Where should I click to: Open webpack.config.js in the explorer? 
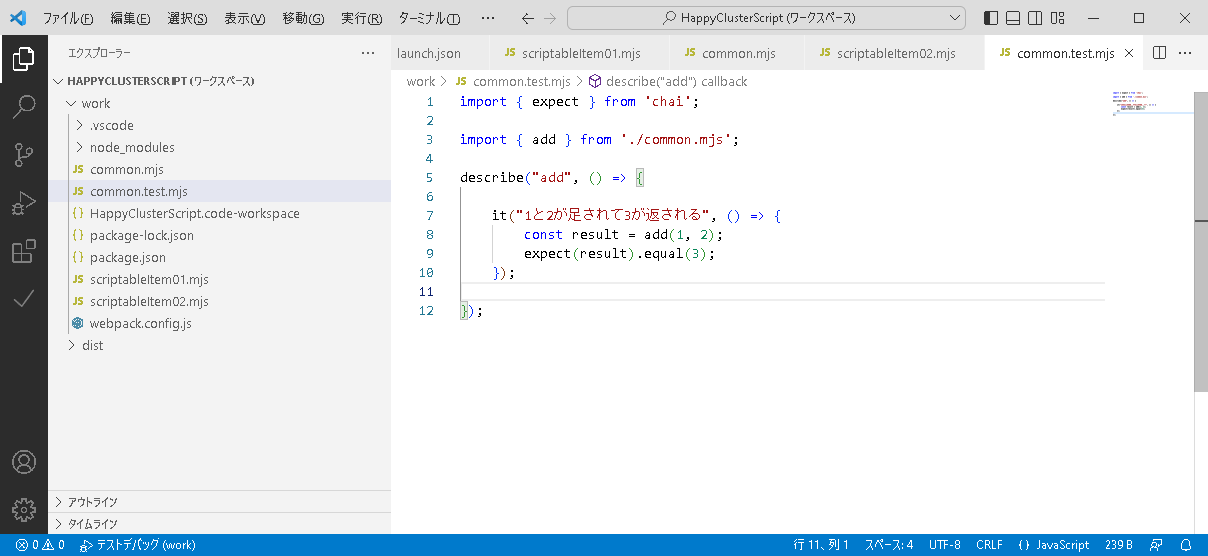[x=219, y=323]
